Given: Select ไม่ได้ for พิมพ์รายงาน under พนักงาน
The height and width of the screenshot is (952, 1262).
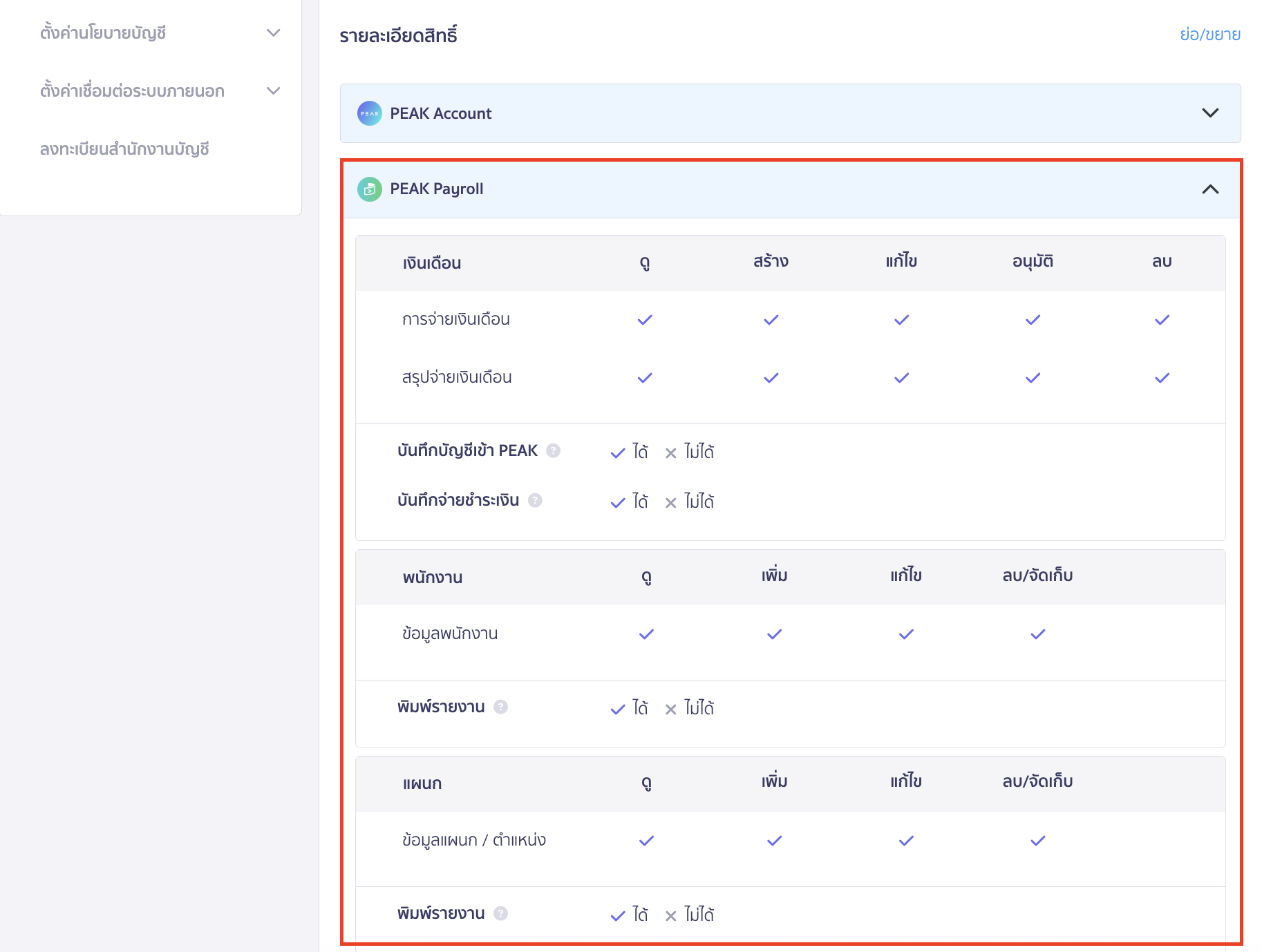Looking at the screenshot, I should 689,708.
